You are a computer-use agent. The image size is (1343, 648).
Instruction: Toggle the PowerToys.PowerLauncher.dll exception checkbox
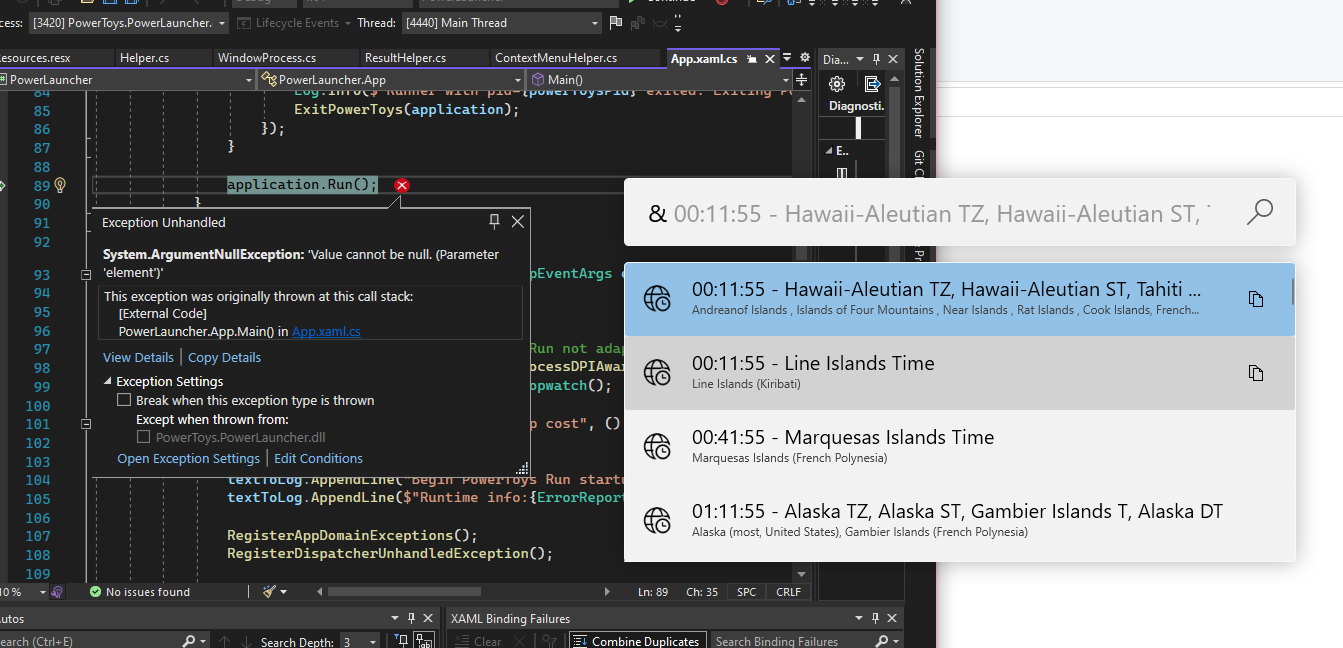pos(144,438)
